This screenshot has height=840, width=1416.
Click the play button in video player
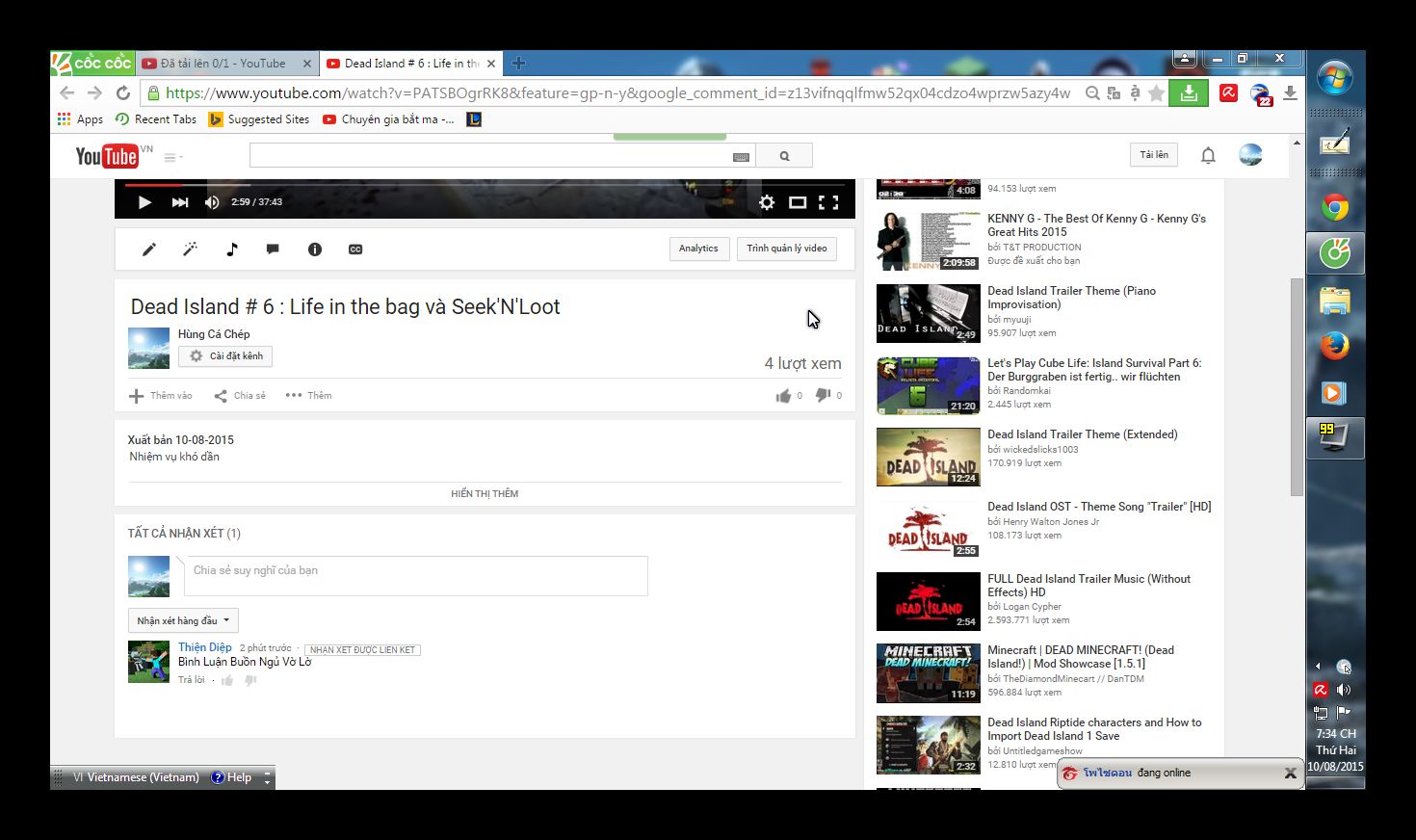pyautogui.click(x=144, y=202)
